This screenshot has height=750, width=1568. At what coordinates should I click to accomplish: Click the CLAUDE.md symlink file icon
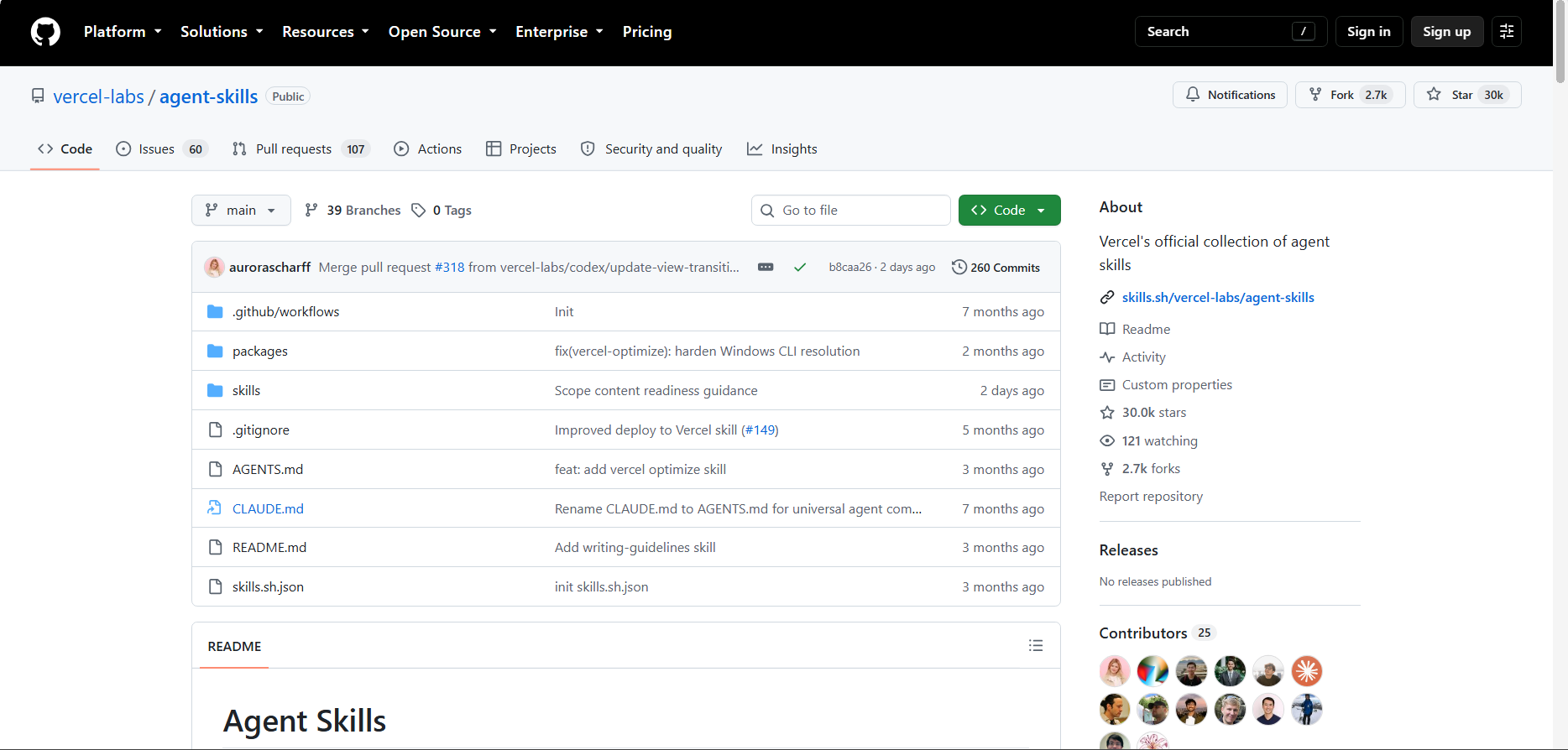point(215,508)
